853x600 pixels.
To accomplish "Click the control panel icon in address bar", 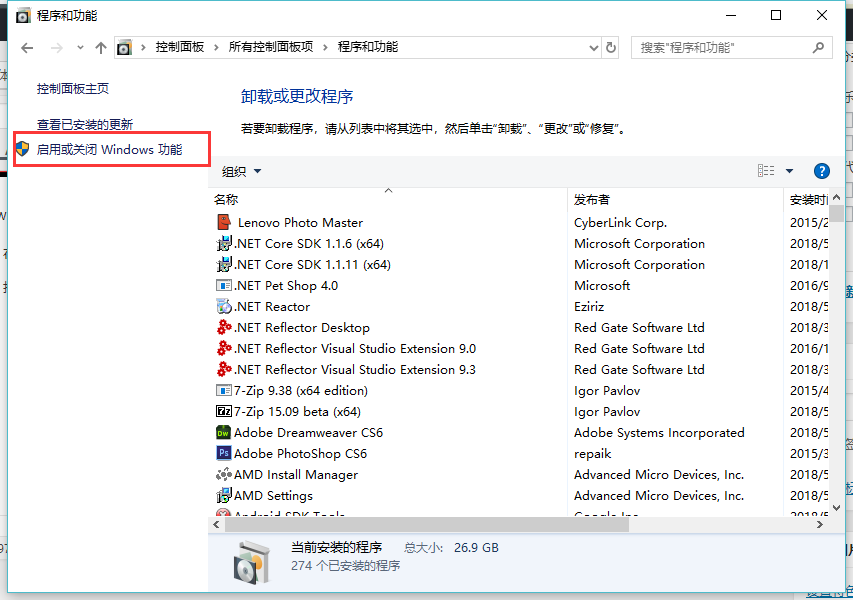I will (124, 48).
